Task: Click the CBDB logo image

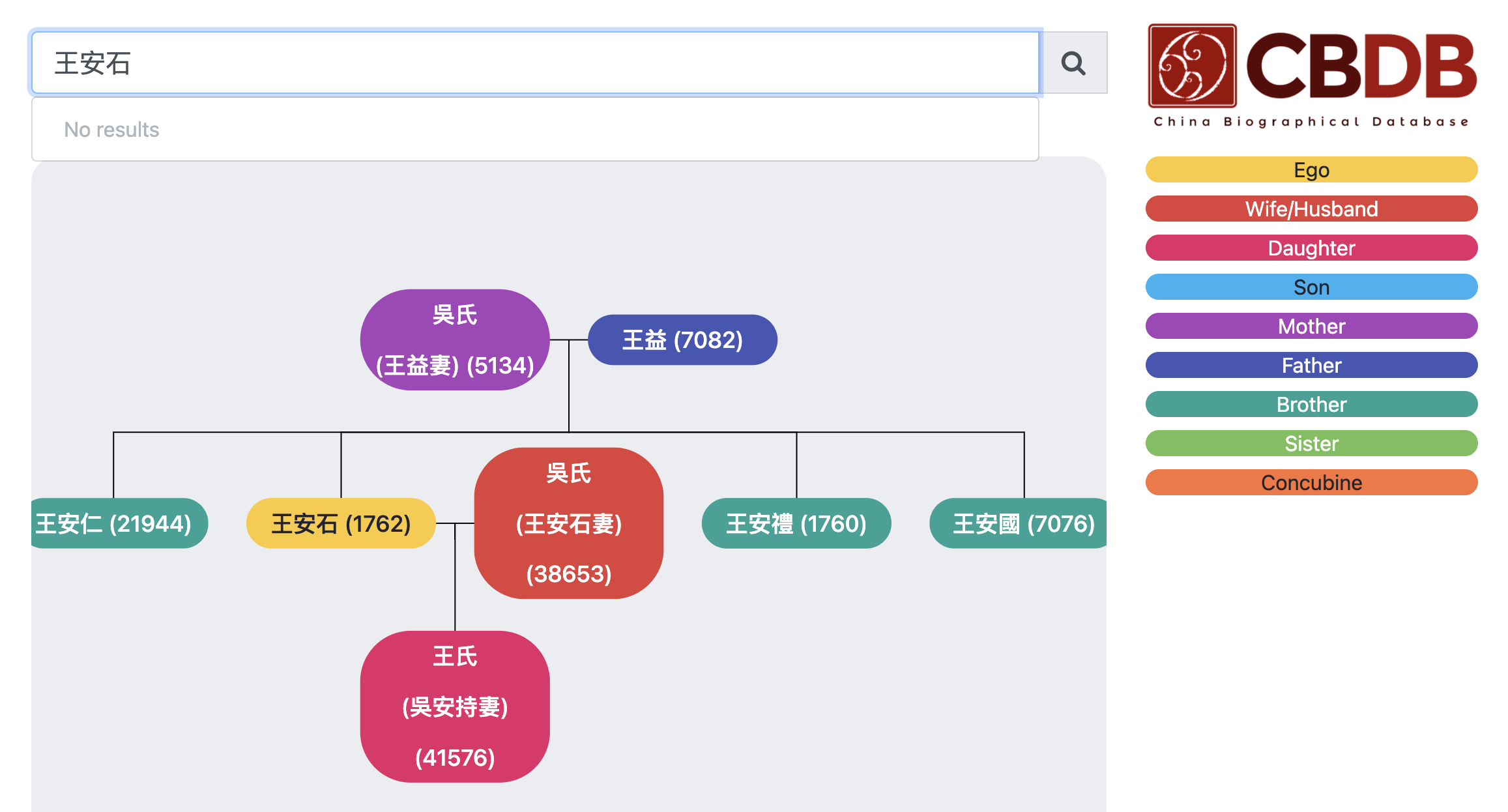Action: (x=1311, y=75)
